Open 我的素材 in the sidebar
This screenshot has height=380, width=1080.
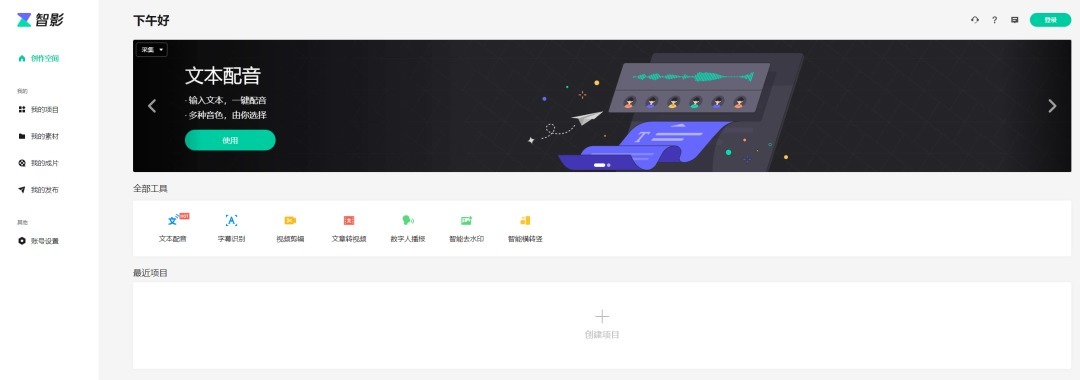pyautogui.click(x=39, y=136)
